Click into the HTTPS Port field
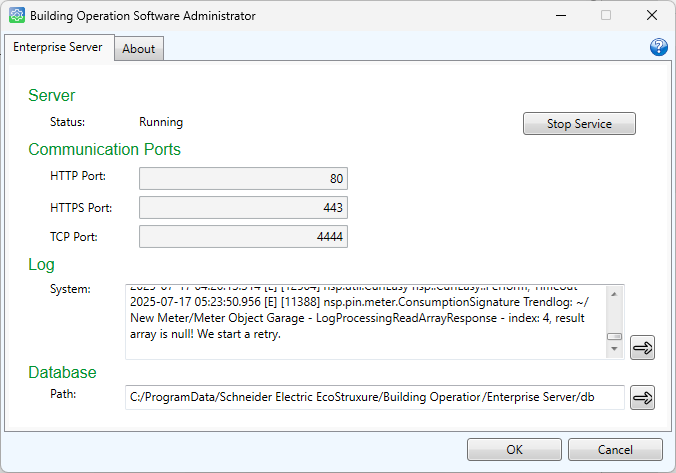Image resolution: width=676 pixels, height=473 pixels. click(243, 207)
